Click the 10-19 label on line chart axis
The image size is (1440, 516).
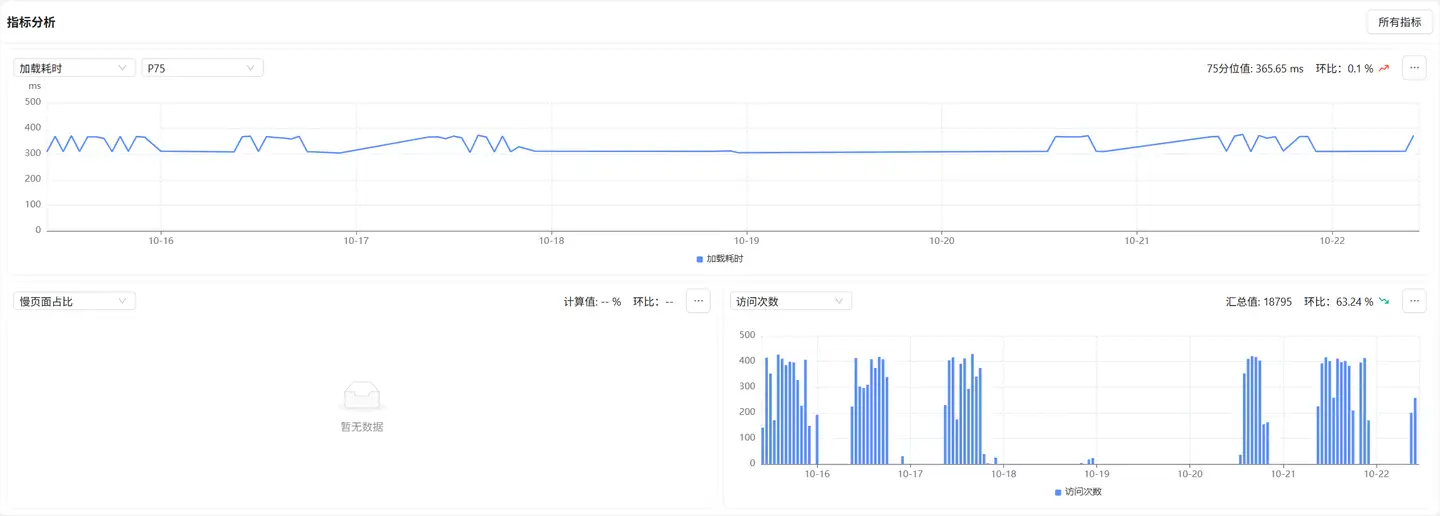[746, 241]
